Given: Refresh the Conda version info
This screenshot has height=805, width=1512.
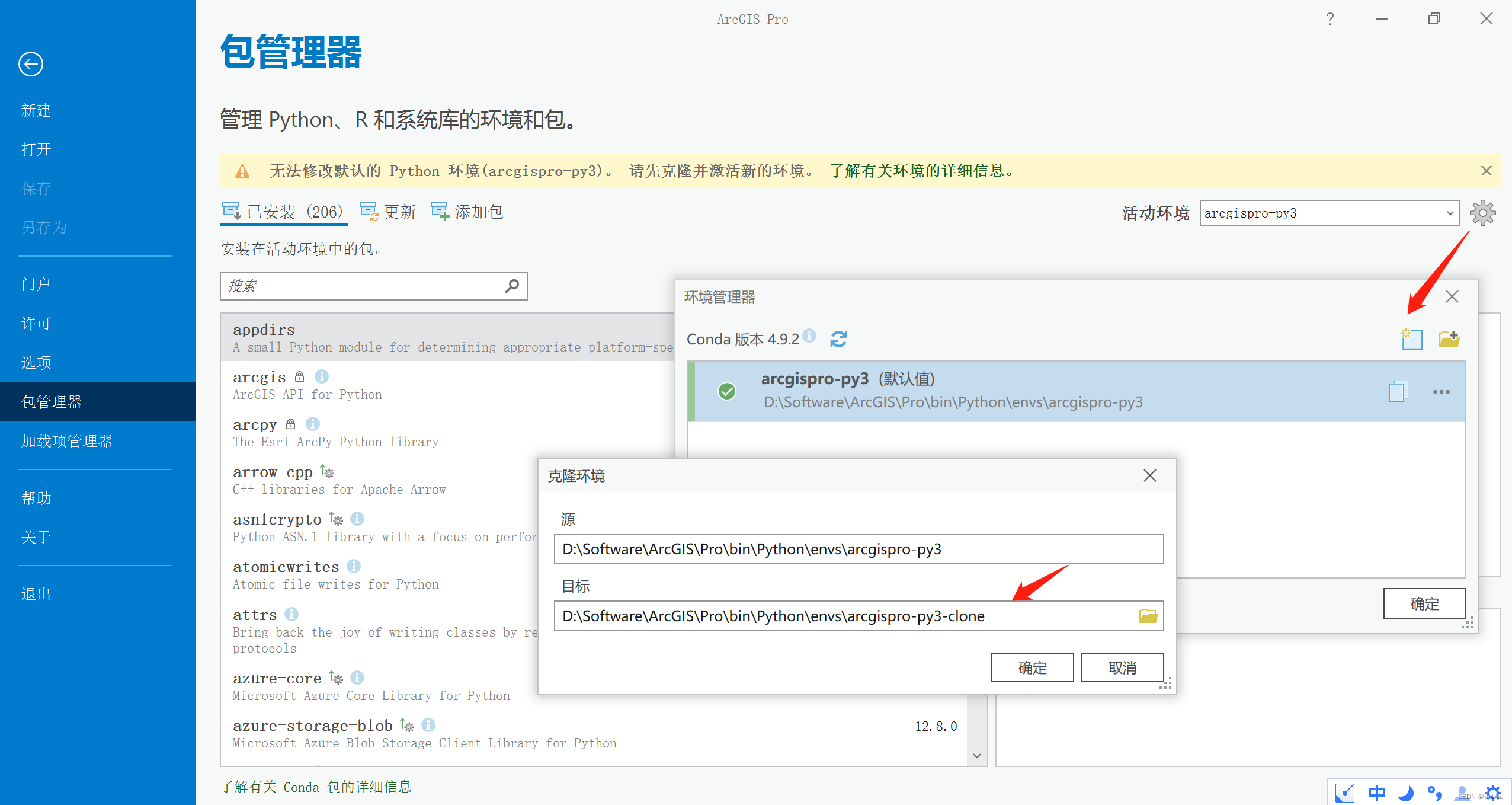Looking at the screenshot, I should (x=838, y=339).
